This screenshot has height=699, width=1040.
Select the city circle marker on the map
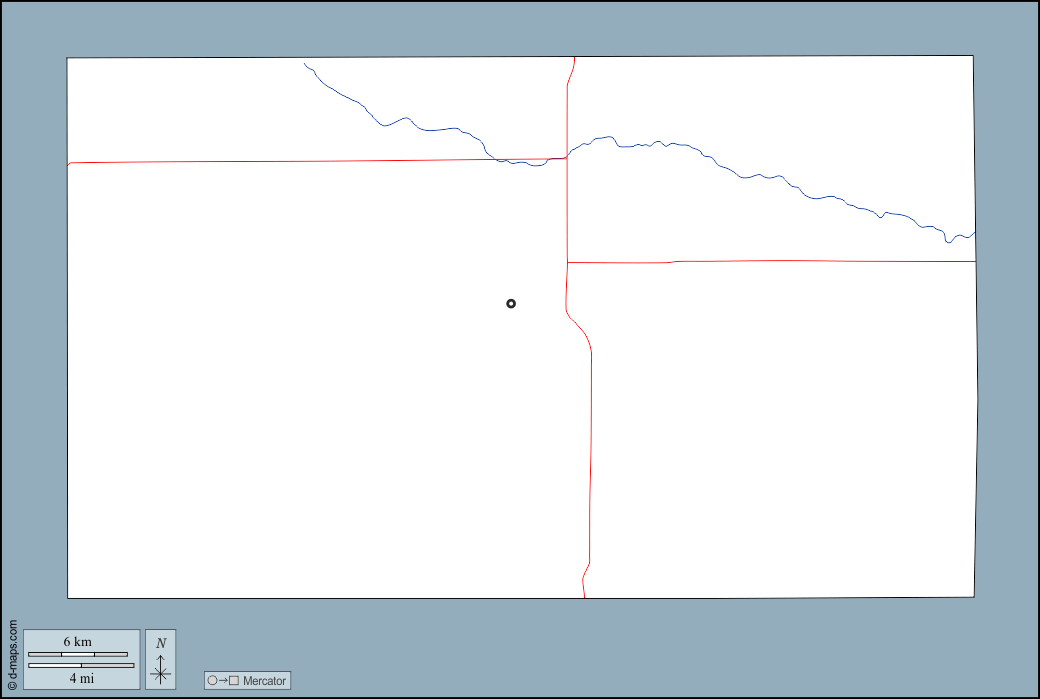511,303
